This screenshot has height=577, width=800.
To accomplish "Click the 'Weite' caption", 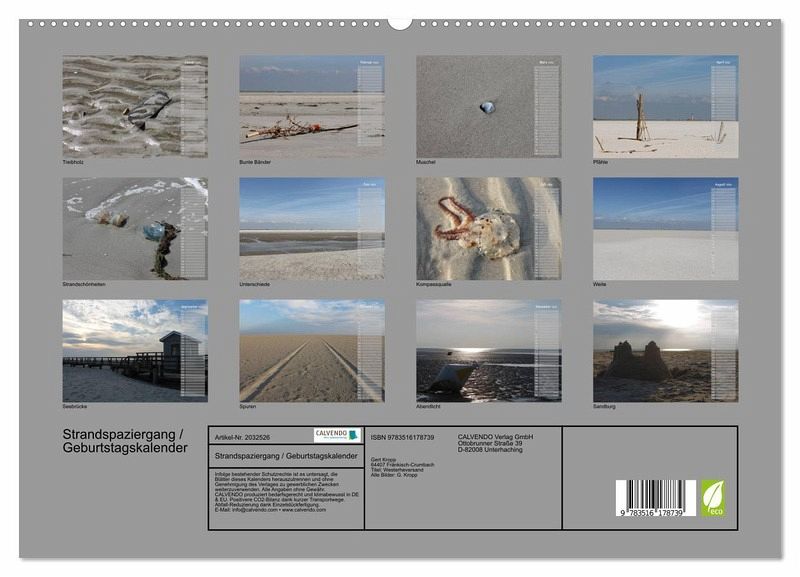I will pos(599,284).
